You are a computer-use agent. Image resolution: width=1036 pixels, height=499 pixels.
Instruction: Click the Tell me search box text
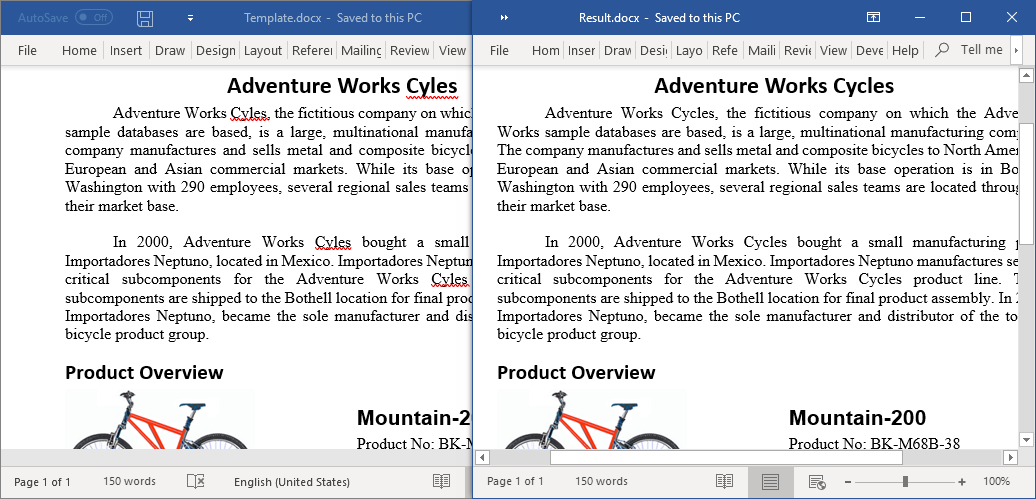point(981,50)
